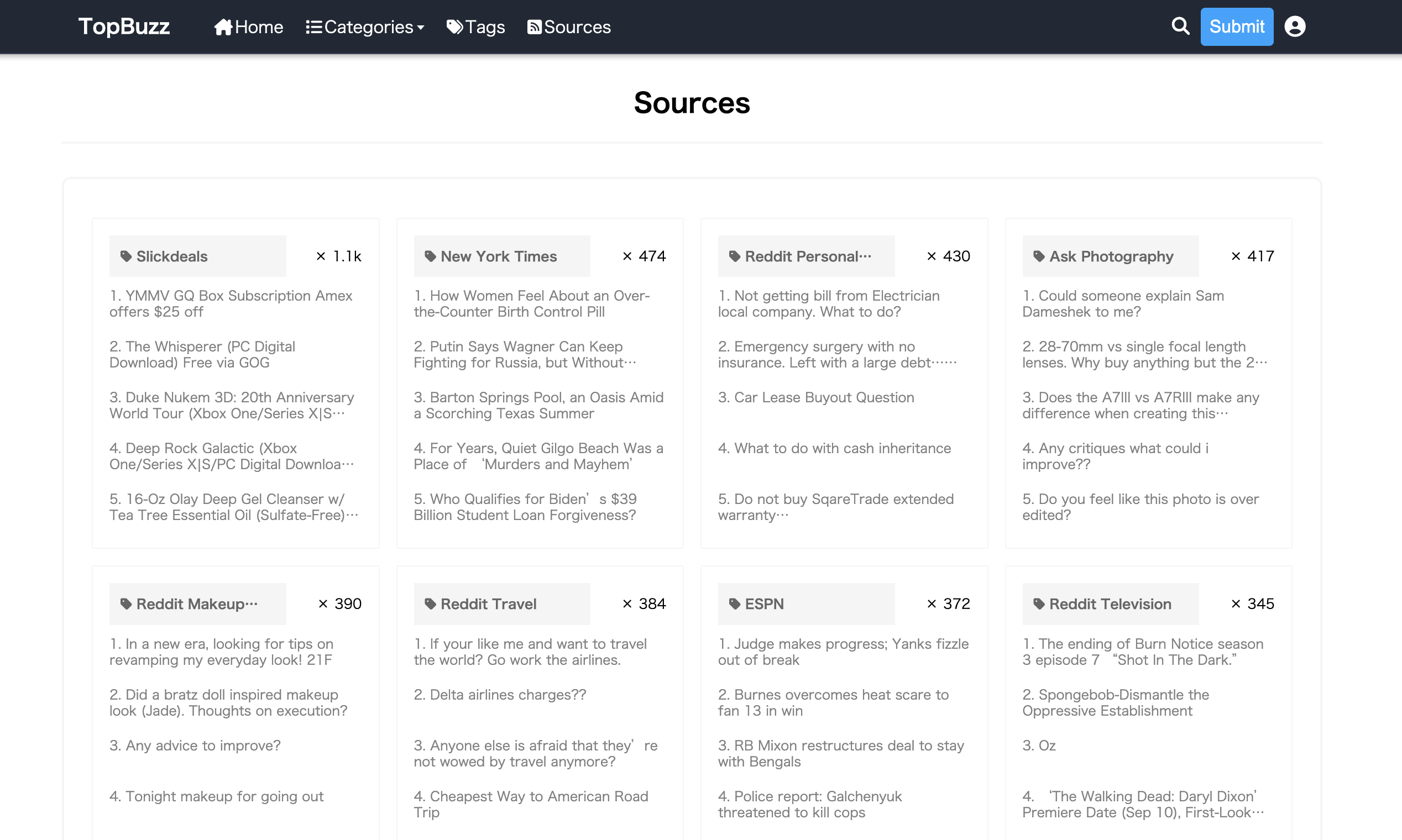Open 'Spongebob-Dismantle the Oppressive Establishment' post
This screenshot has height=840, width=1402.
1116,703
